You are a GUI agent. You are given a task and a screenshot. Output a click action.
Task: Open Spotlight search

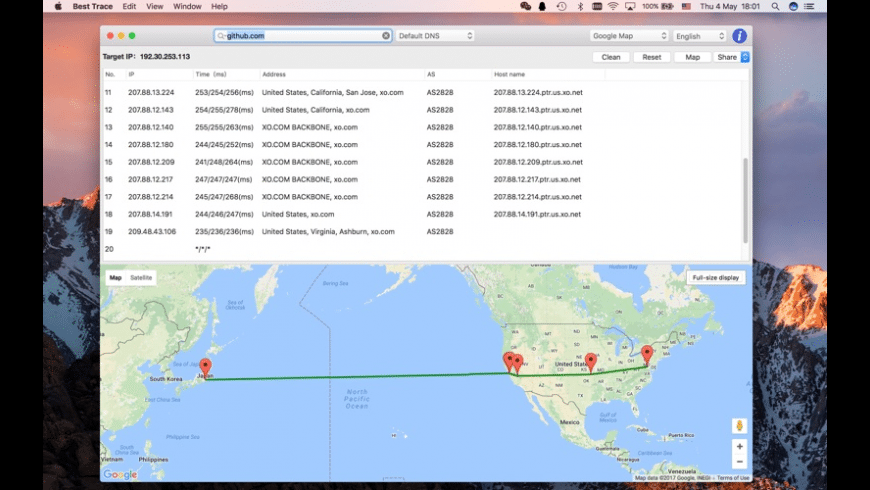(x=775, y=6)
